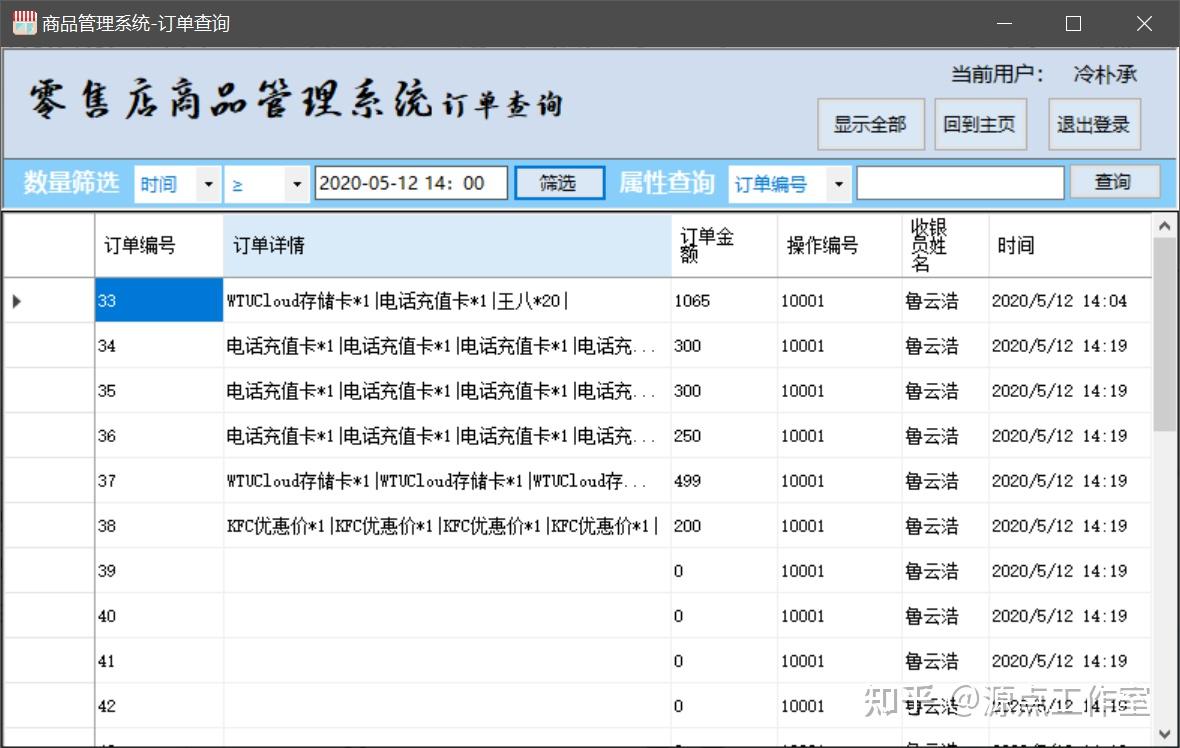Image resolution: width=1180 pixels, height=748 pixels.
Task: Select order number cell 39
Action: [159, 571]
